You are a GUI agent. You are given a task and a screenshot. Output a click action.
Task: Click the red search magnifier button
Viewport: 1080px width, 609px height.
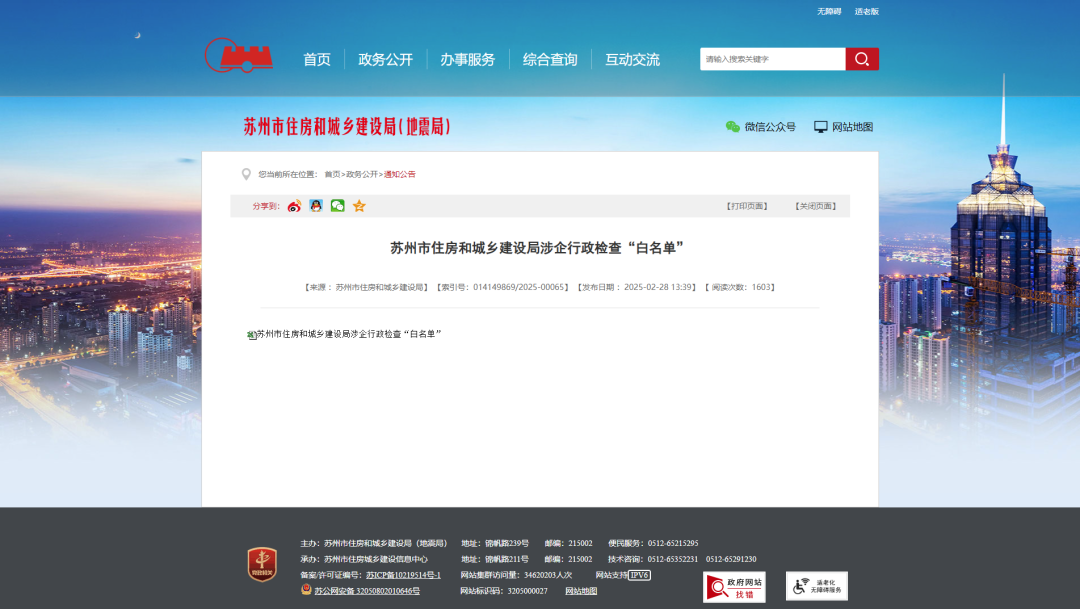coord(862,59)
